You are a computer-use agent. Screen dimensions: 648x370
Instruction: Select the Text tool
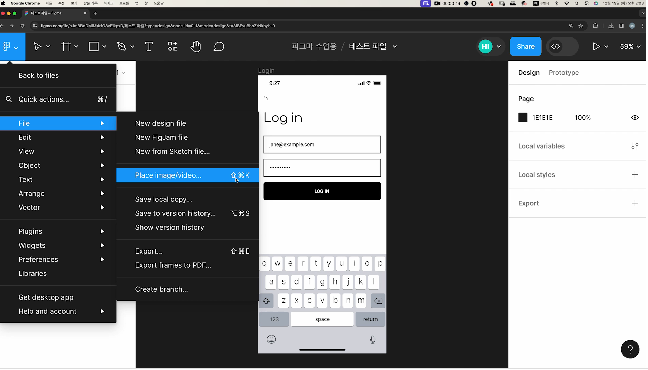149,47
